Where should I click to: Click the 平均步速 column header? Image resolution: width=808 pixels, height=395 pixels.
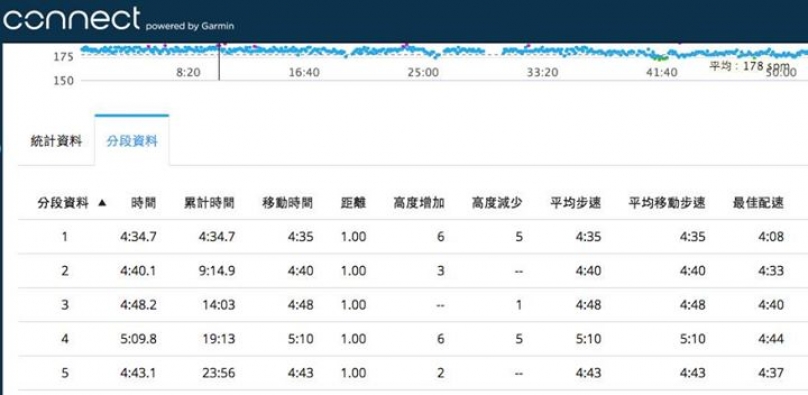pos(576,203)
